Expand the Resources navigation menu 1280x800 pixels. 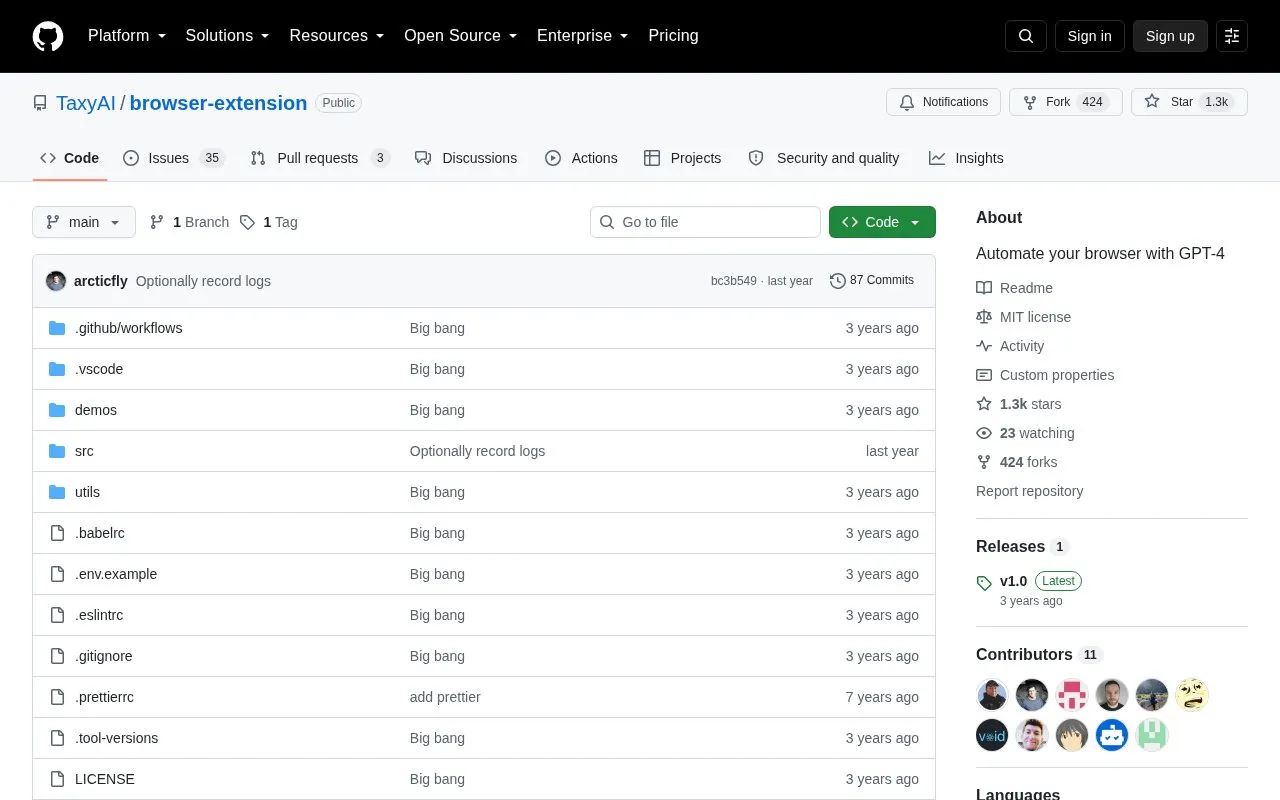pos(337,36)
